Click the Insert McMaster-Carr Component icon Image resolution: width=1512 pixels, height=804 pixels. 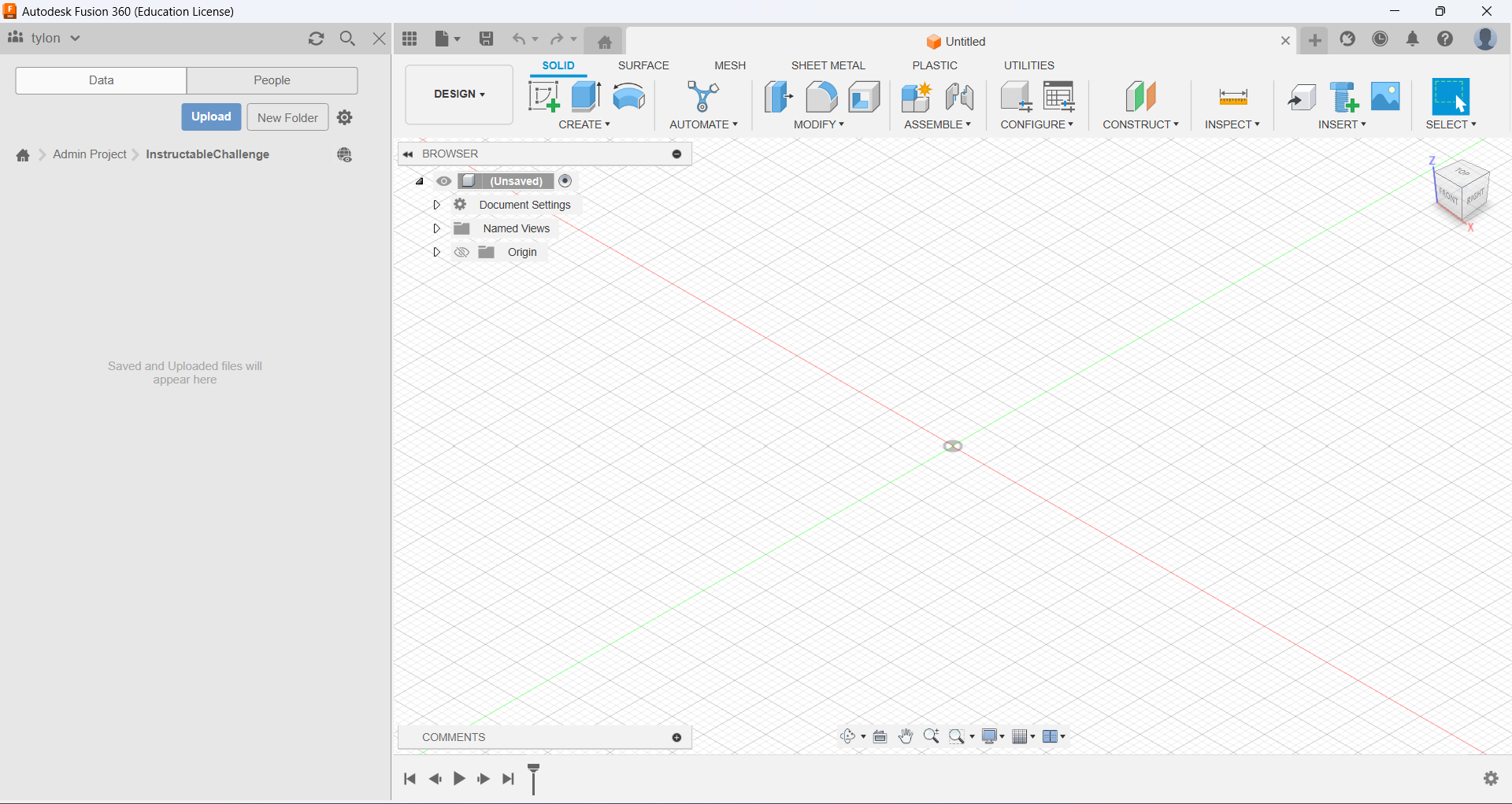tap(1344, 96)
